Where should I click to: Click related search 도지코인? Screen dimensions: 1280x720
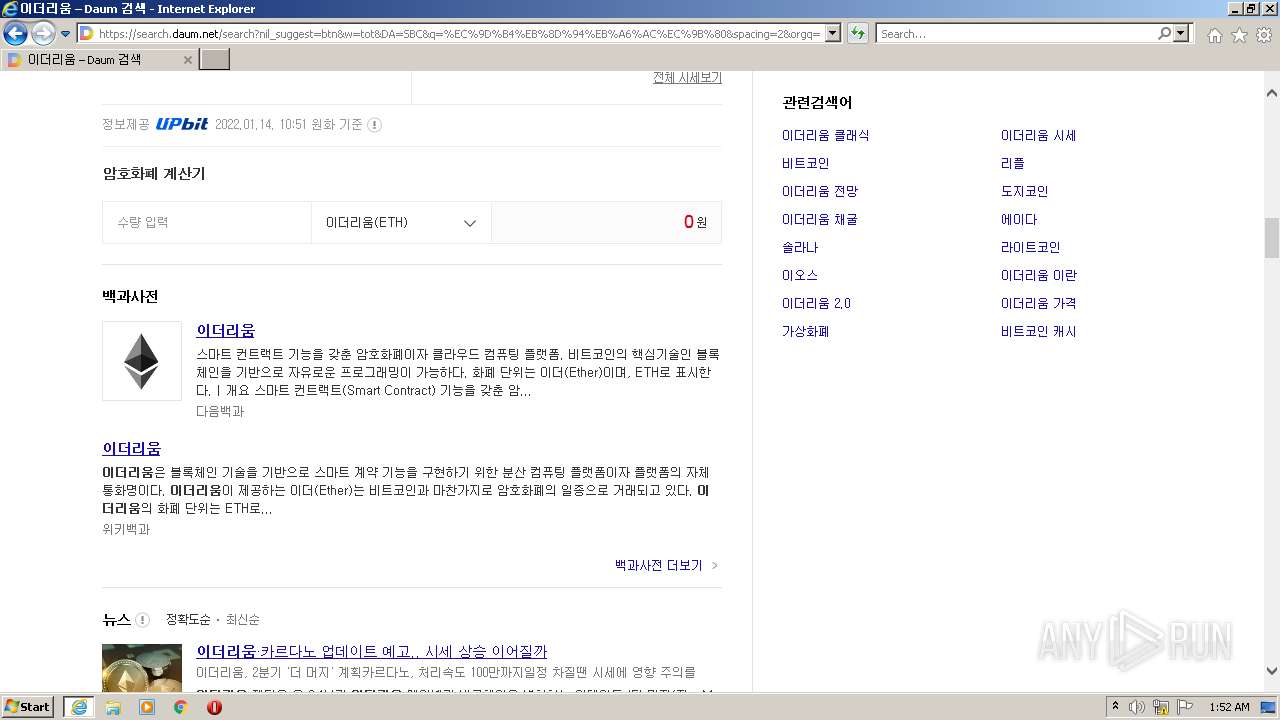pyautogui.click(x=1025, y=191)
